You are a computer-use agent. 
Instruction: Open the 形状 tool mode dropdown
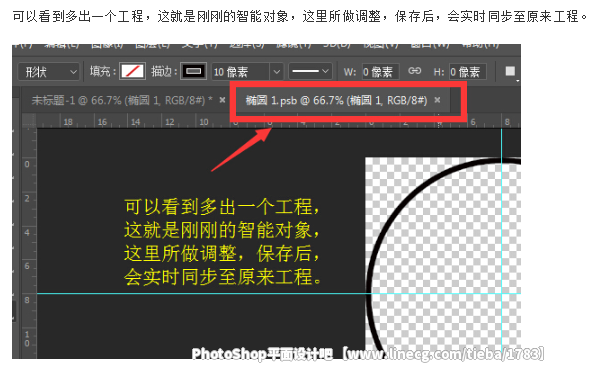[x=49, y=72]
